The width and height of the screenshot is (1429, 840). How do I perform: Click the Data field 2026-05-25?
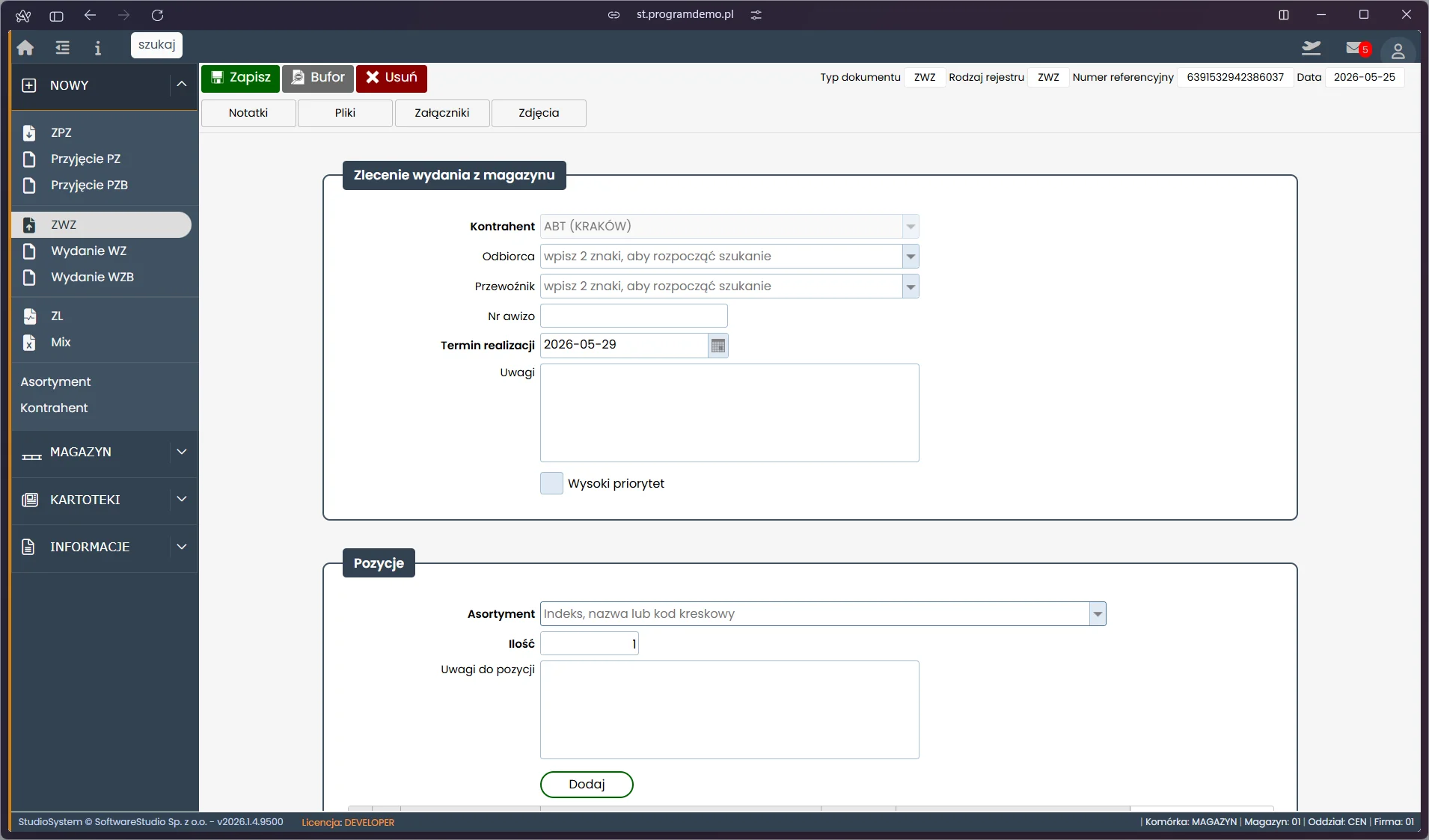1364,77
